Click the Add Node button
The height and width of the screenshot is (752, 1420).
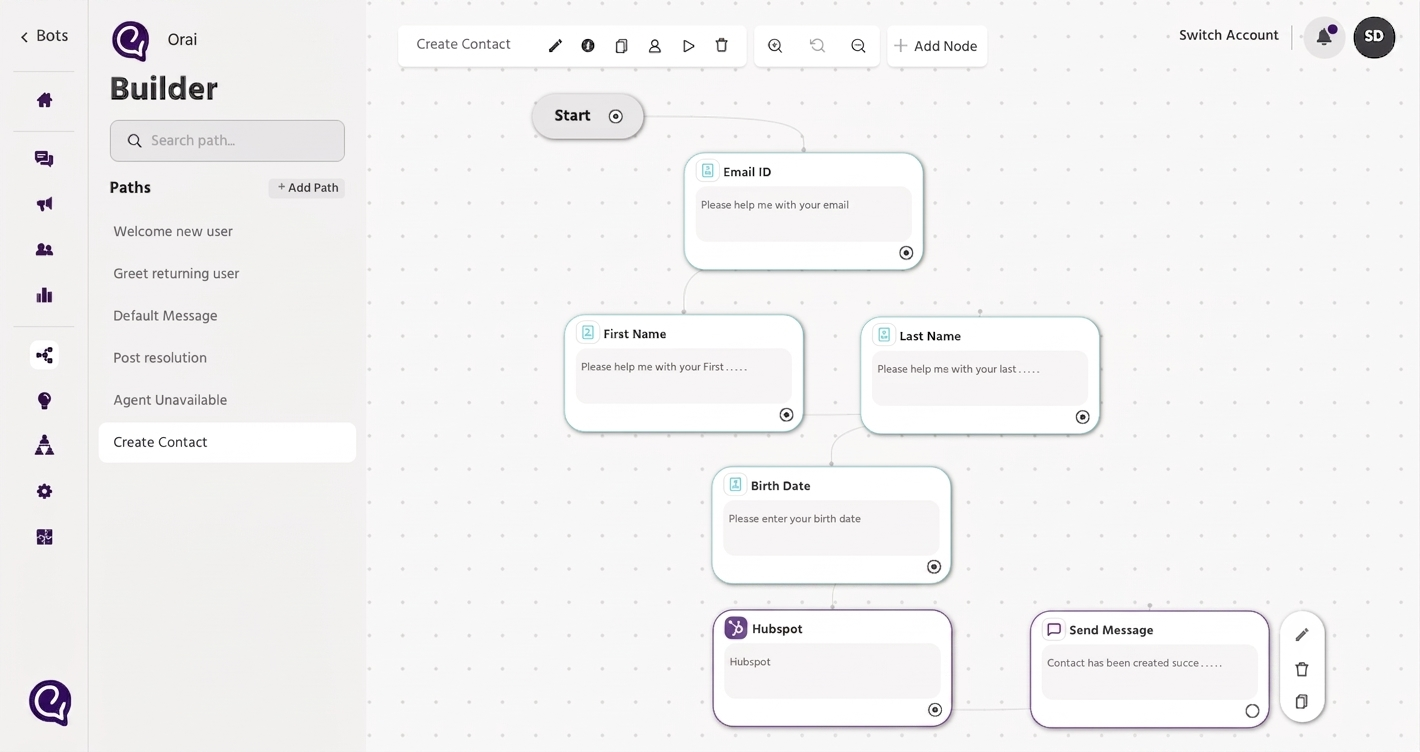click(x=936, y=46)
